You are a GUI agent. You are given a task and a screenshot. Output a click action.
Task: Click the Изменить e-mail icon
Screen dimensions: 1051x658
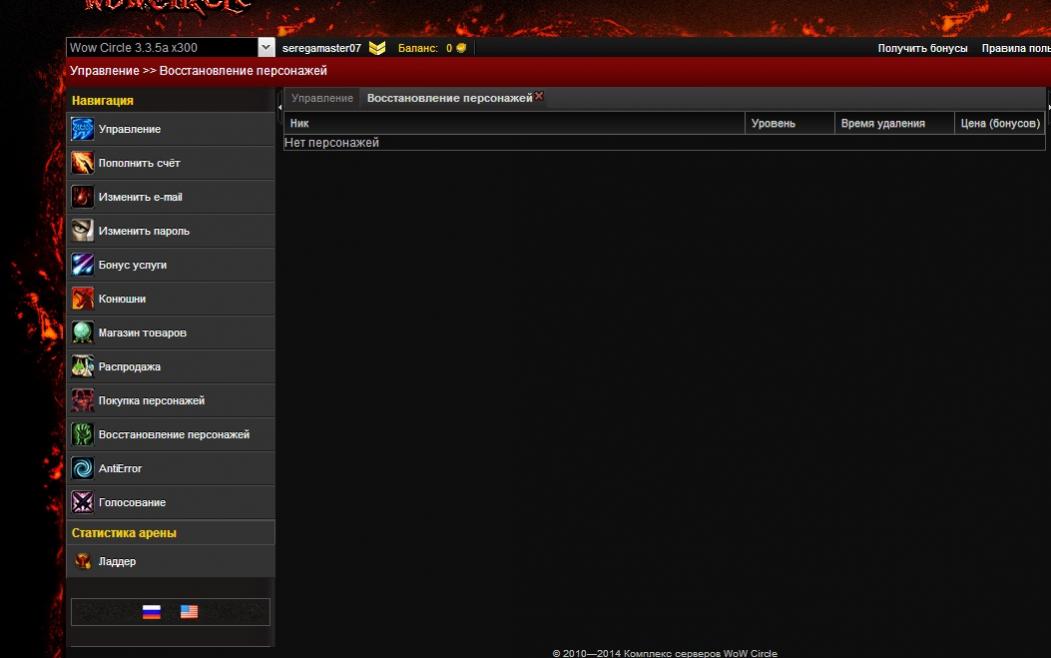tap(83, 197)
